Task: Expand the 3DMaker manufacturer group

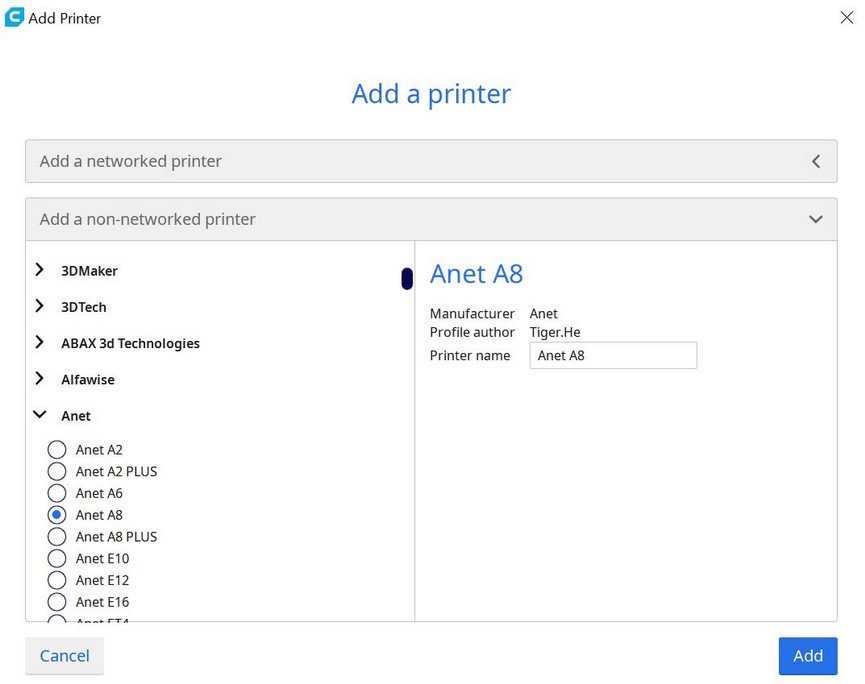Action: (39, 270)
